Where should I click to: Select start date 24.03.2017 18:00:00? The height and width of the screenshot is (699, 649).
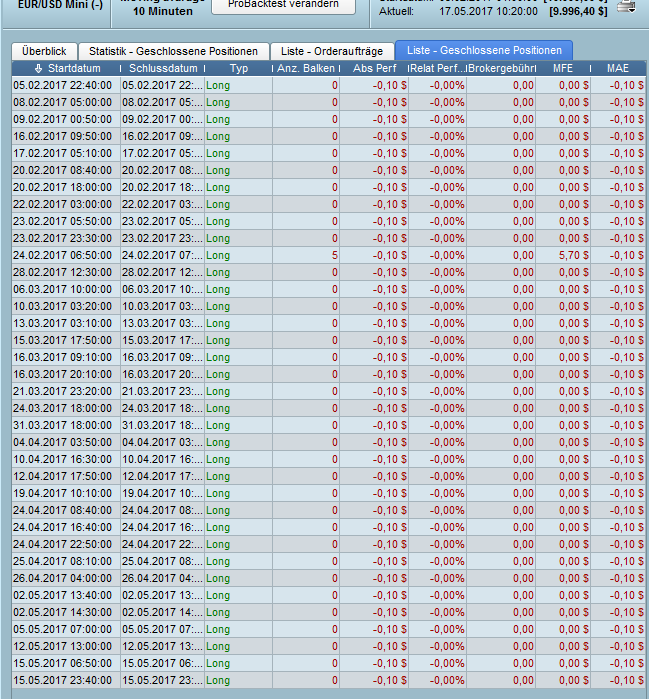62,408
